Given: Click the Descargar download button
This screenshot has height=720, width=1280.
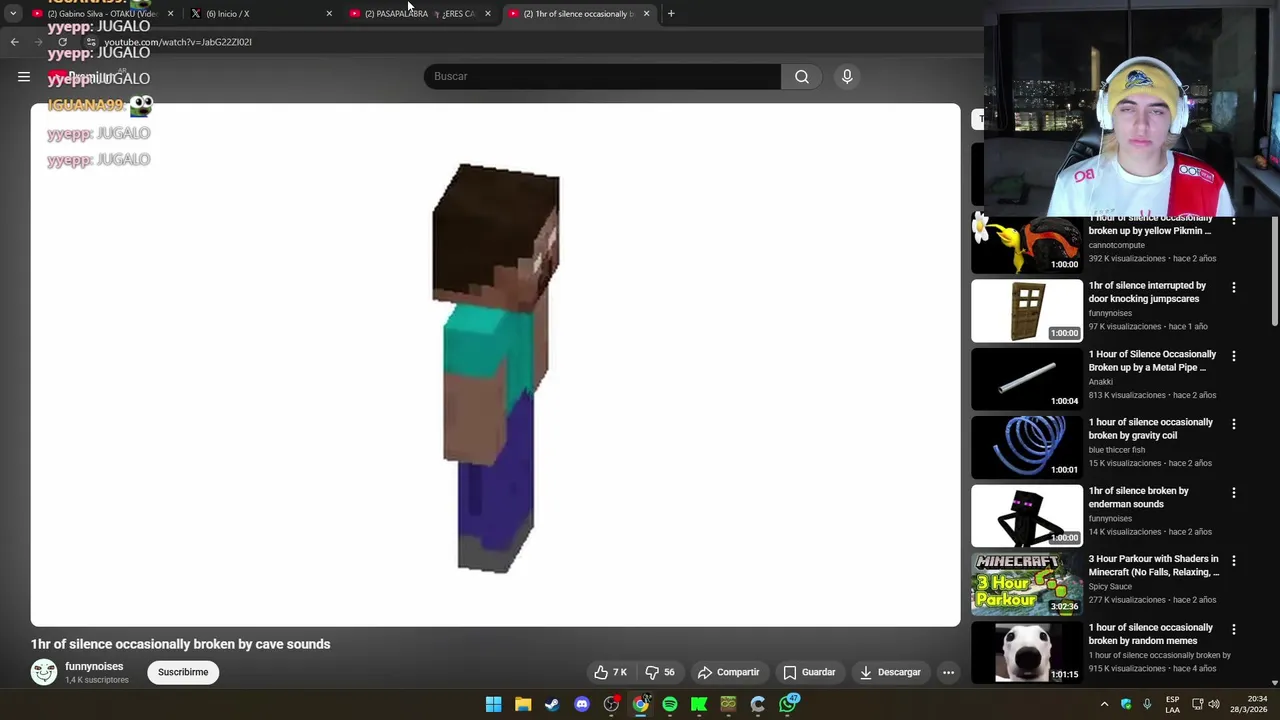Looking at the screenshot, I should [890, 672].
